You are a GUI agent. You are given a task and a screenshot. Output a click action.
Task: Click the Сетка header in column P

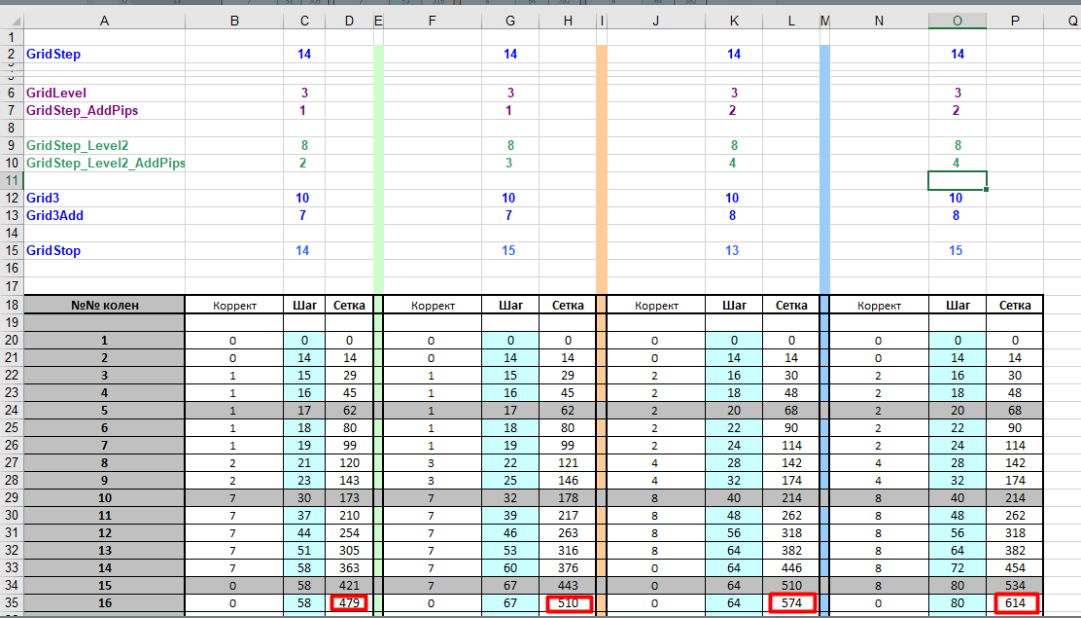pyautogui.click(x=1015, y=305)
